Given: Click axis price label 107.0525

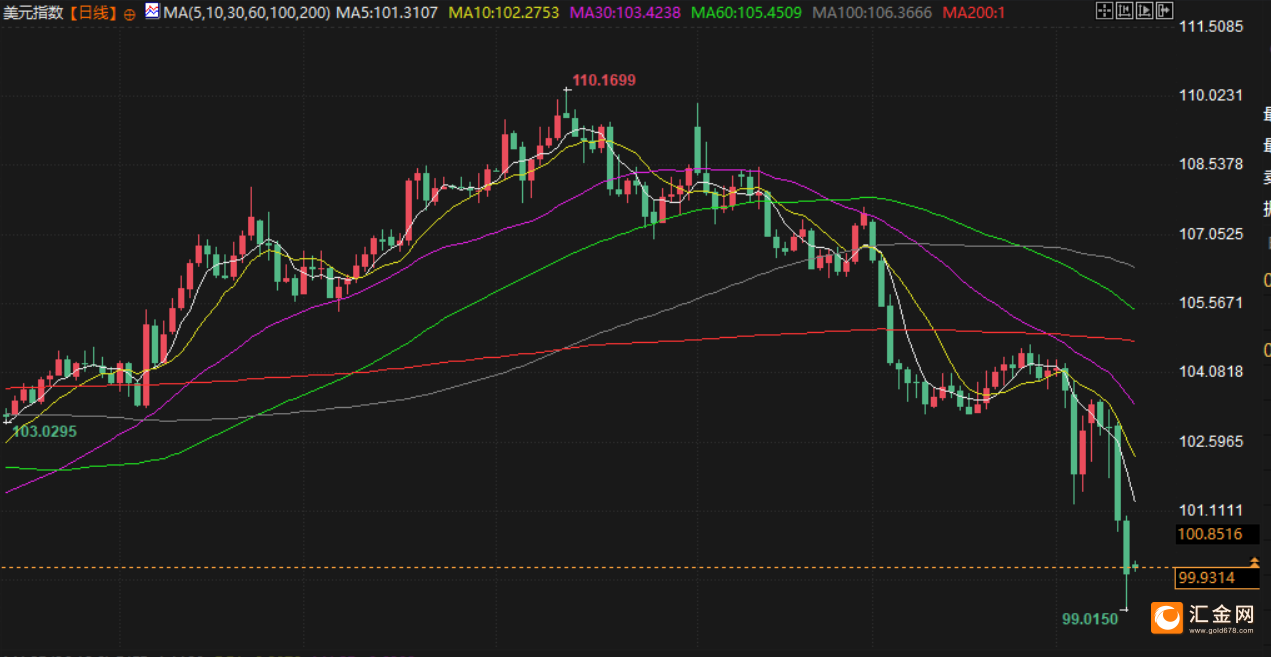Looking at the screenshot, I should click(x=1210, y=234).
